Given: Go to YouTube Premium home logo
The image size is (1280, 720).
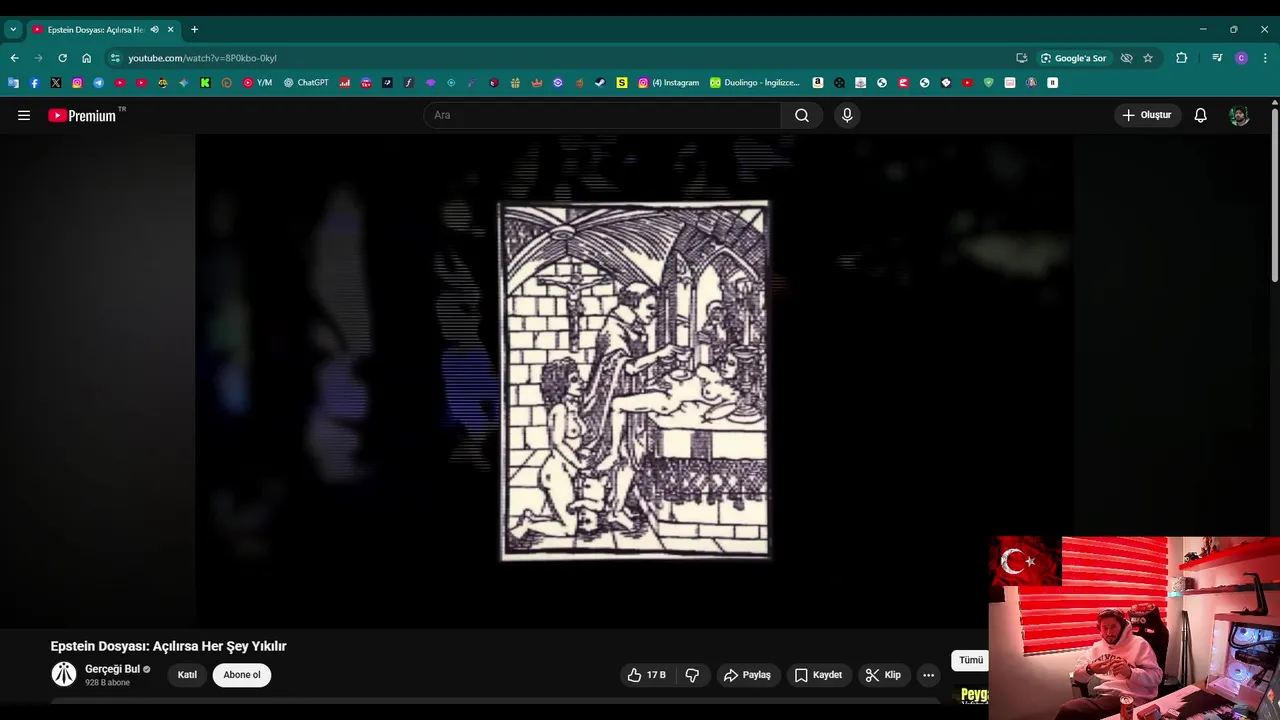Looking at the screenshot, I should click(x=82, y=115).
